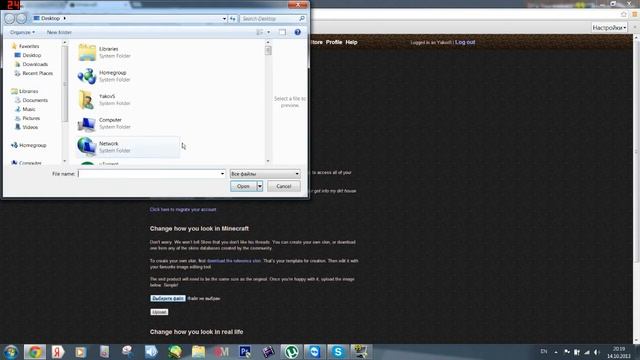Click New folder in the dialog toolbar

pos(59,32)
